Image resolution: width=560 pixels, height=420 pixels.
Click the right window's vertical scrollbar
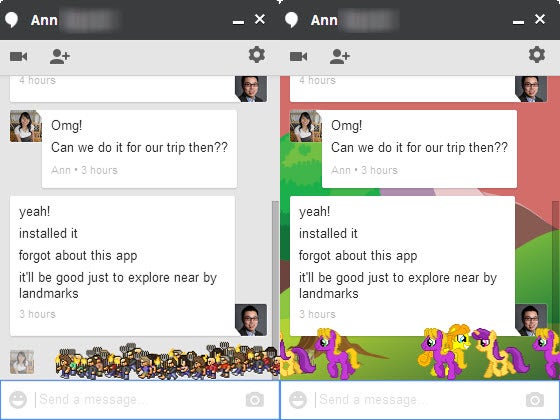click(x=556, y=289)
